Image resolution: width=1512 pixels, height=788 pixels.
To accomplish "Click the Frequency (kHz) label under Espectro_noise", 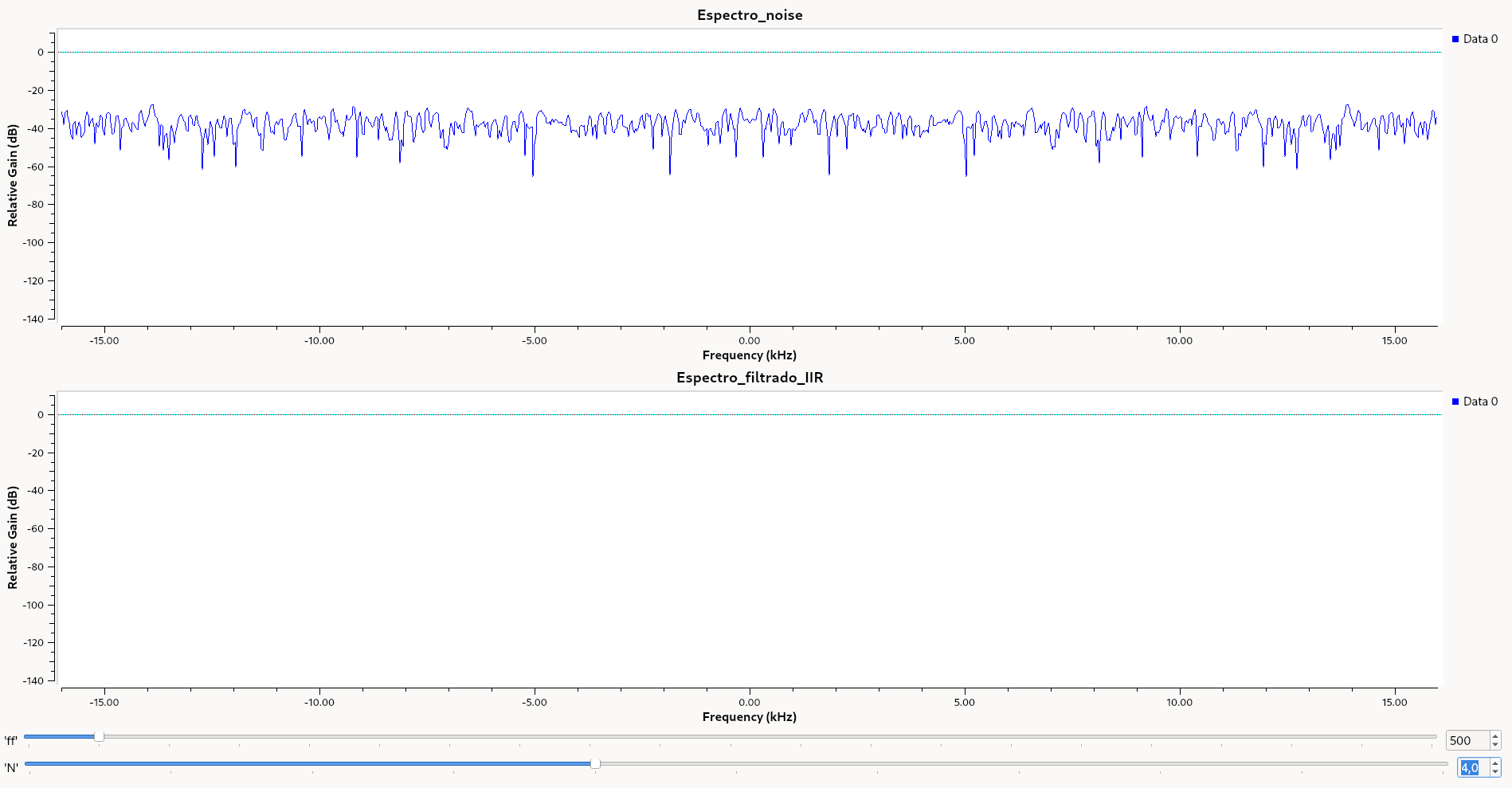I will coord(750,355).
